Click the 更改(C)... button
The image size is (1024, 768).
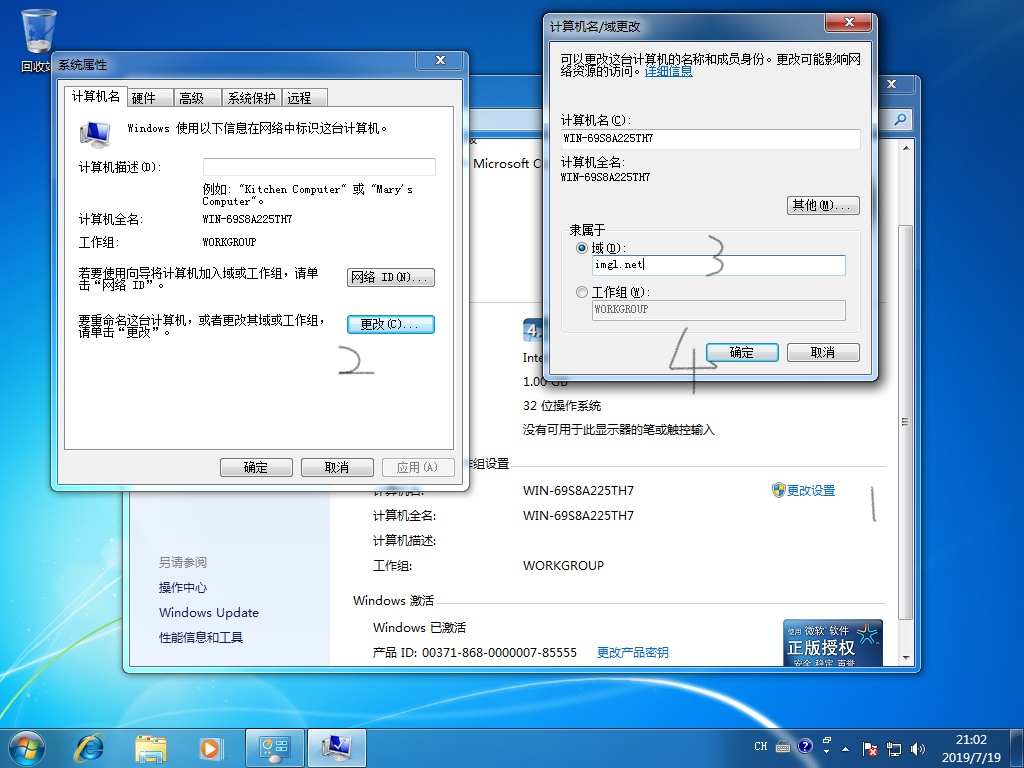click(390, 325)
